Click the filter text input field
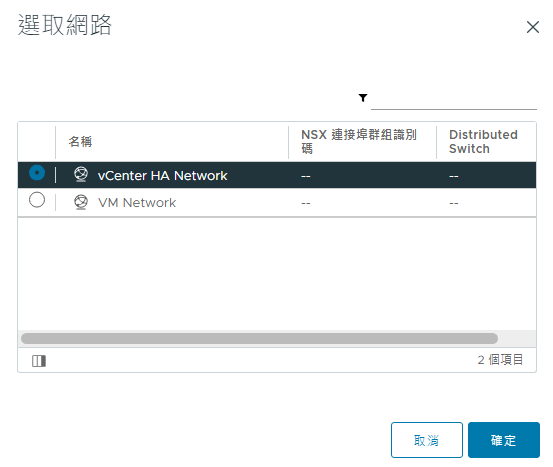 (x=454, y=100)
